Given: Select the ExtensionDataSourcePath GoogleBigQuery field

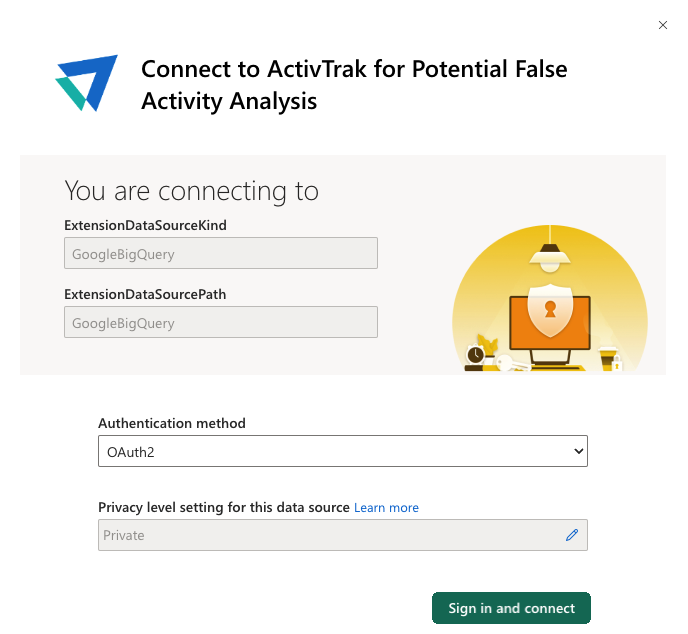Looking at the screenshot, I should tap(221, 322).
